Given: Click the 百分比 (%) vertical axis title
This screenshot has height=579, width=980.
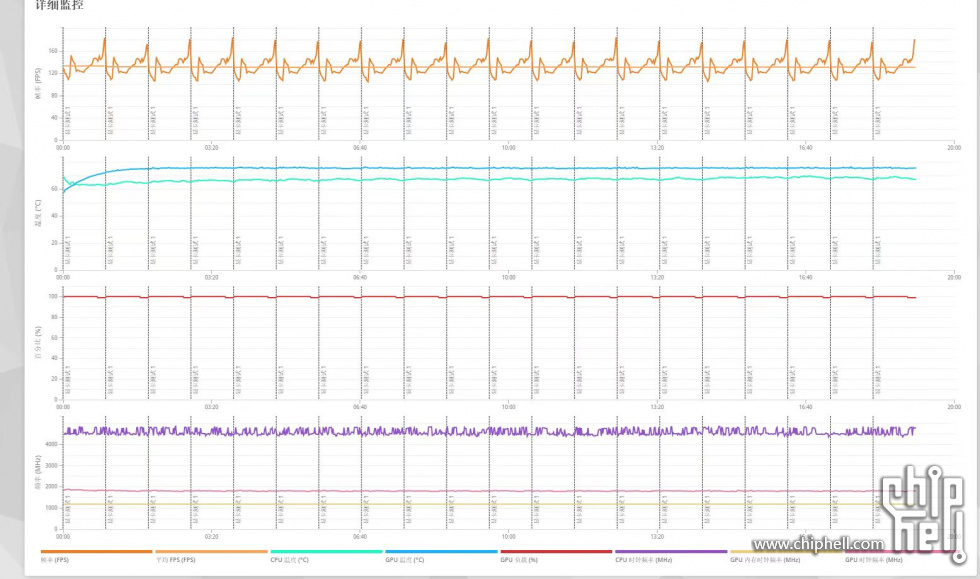Looking at the screenshot, I should 38,342.
